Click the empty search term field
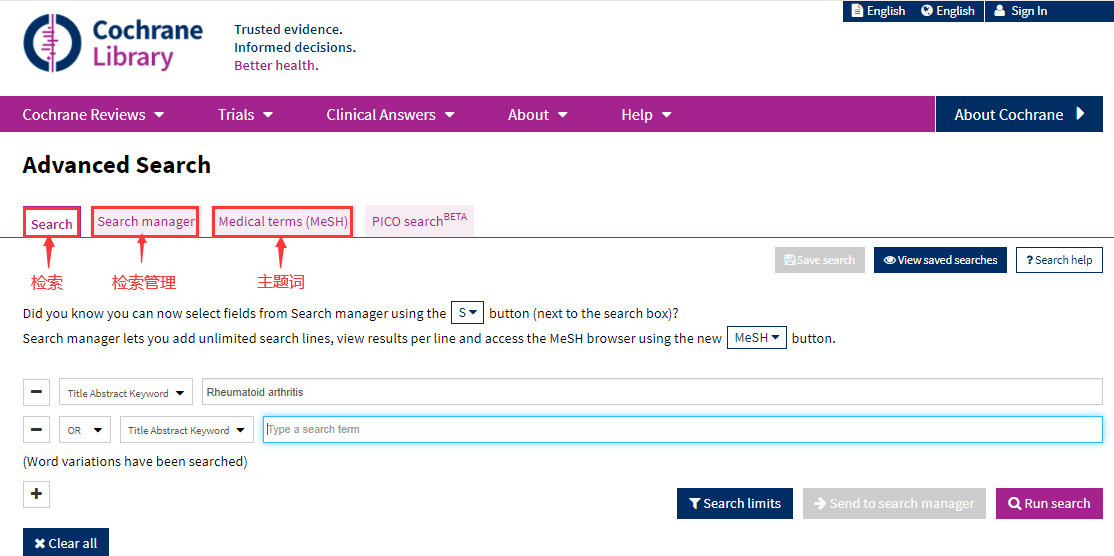1114x556 pixels. (682, 430)
